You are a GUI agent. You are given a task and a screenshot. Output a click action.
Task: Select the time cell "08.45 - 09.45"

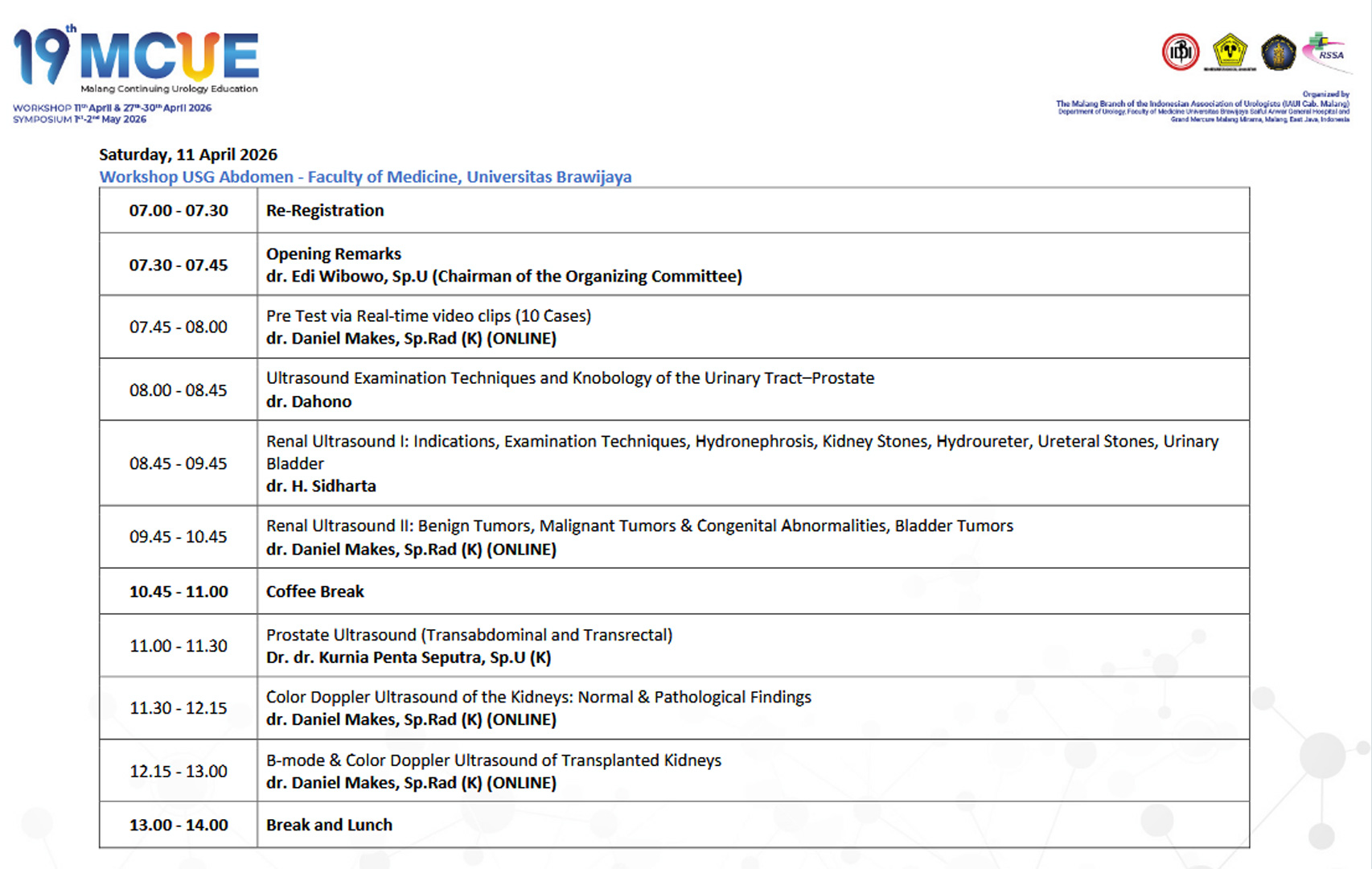[x=179, y=463]
